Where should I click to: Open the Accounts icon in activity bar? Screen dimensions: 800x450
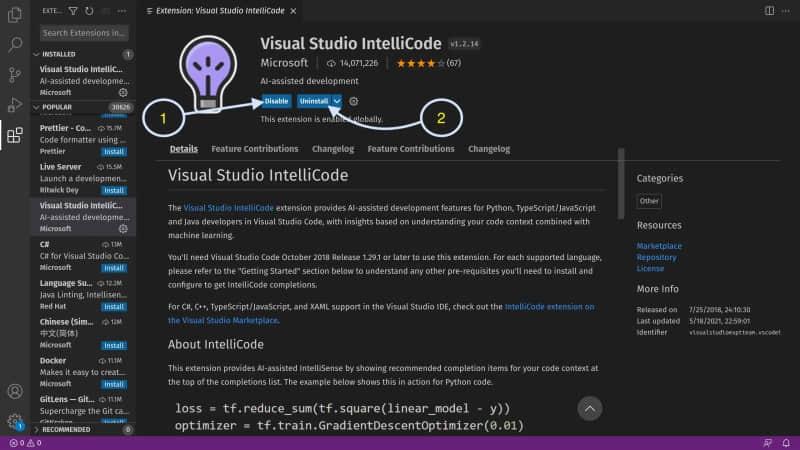tap(15, 391)
